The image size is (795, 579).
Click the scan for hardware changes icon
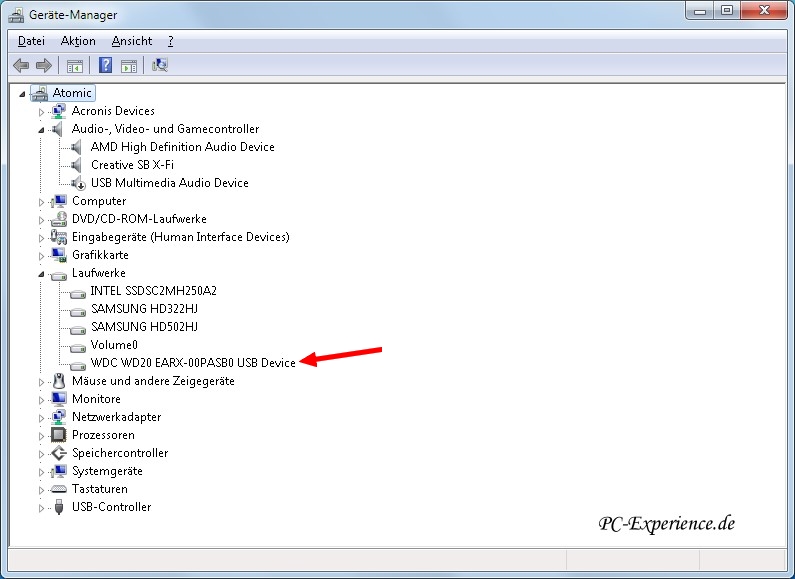[160, 66]
